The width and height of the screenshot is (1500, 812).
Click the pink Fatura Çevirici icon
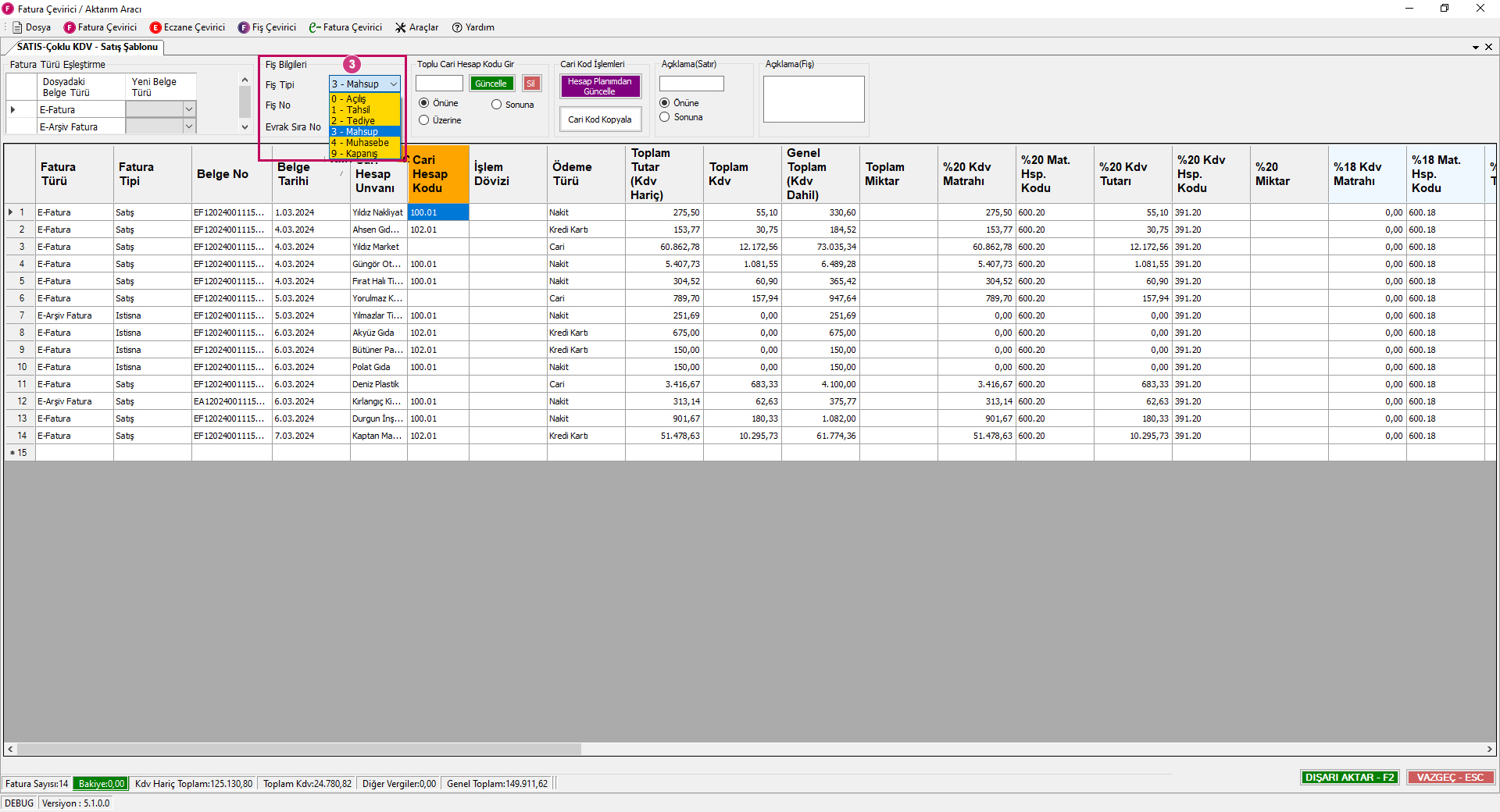pos(70,27)
